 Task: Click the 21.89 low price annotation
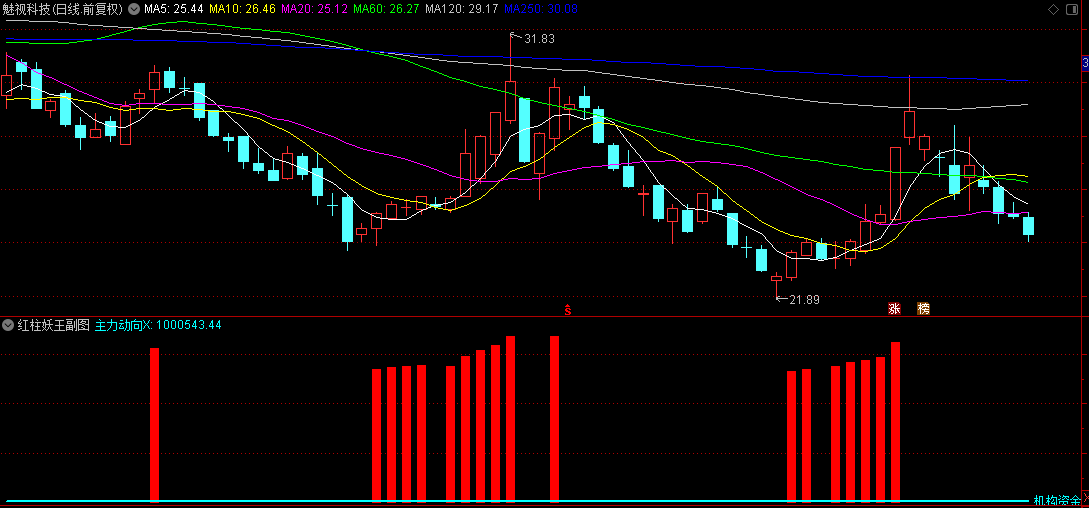coord(804,300)
